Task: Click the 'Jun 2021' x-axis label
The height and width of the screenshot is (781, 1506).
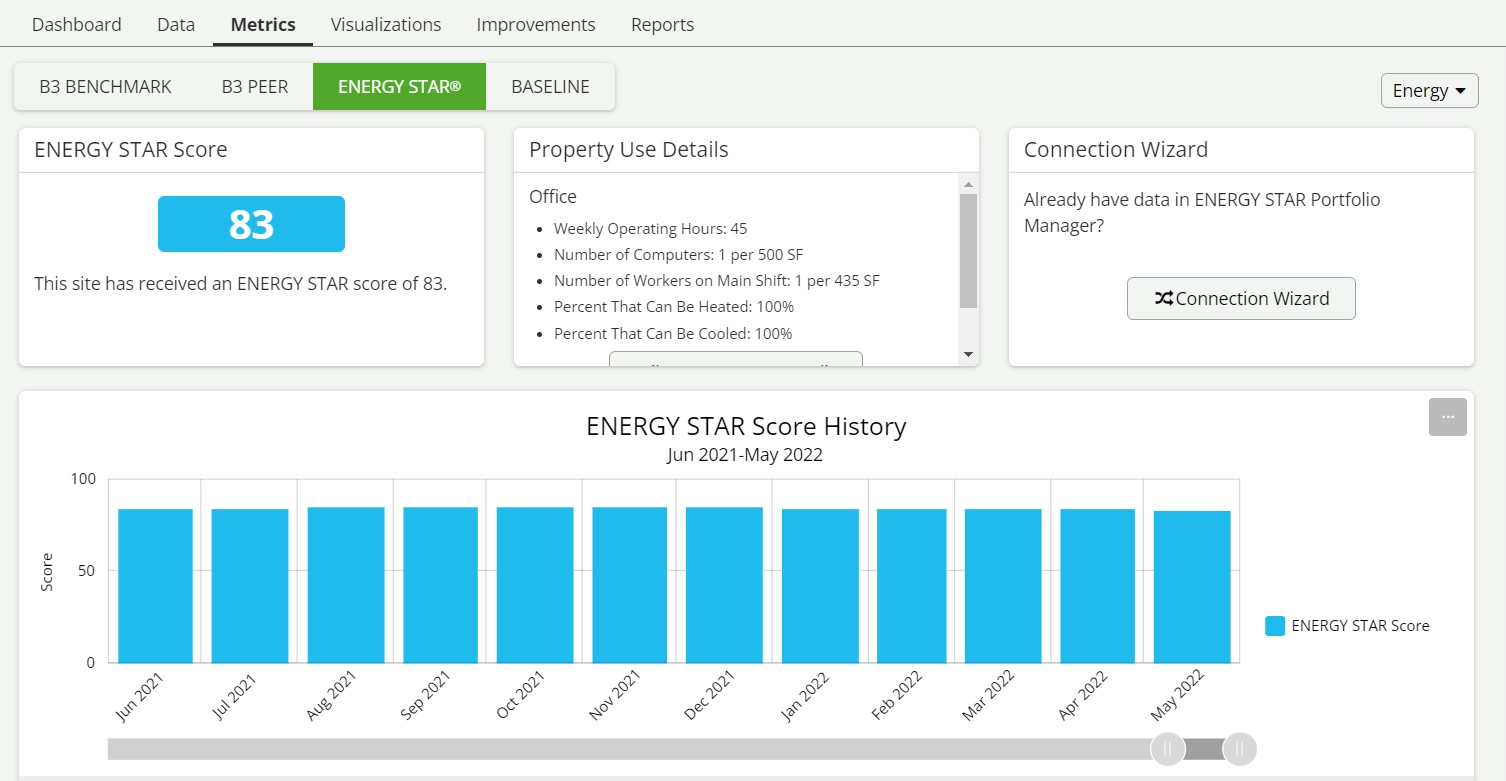Action: pos(140,696)
